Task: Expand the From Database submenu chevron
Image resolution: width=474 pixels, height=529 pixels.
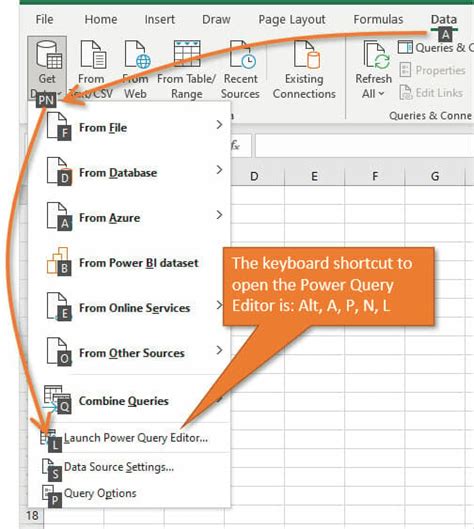Action: coord(219,170)
